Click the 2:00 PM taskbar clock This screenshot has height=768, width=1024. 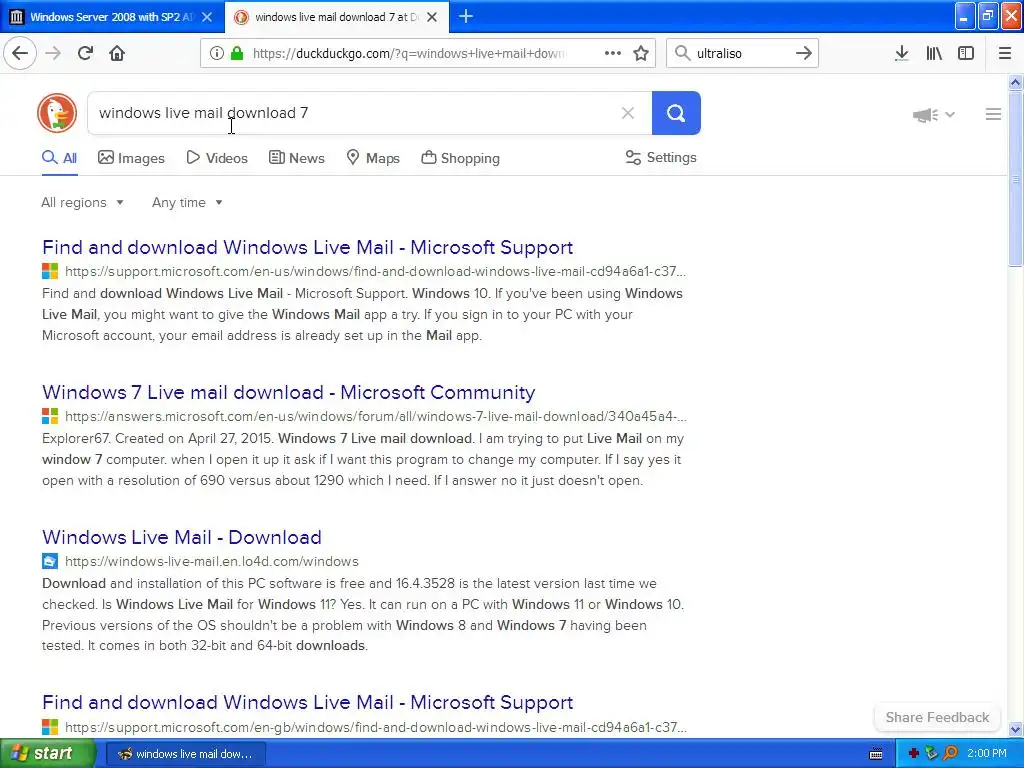[987, 754]
